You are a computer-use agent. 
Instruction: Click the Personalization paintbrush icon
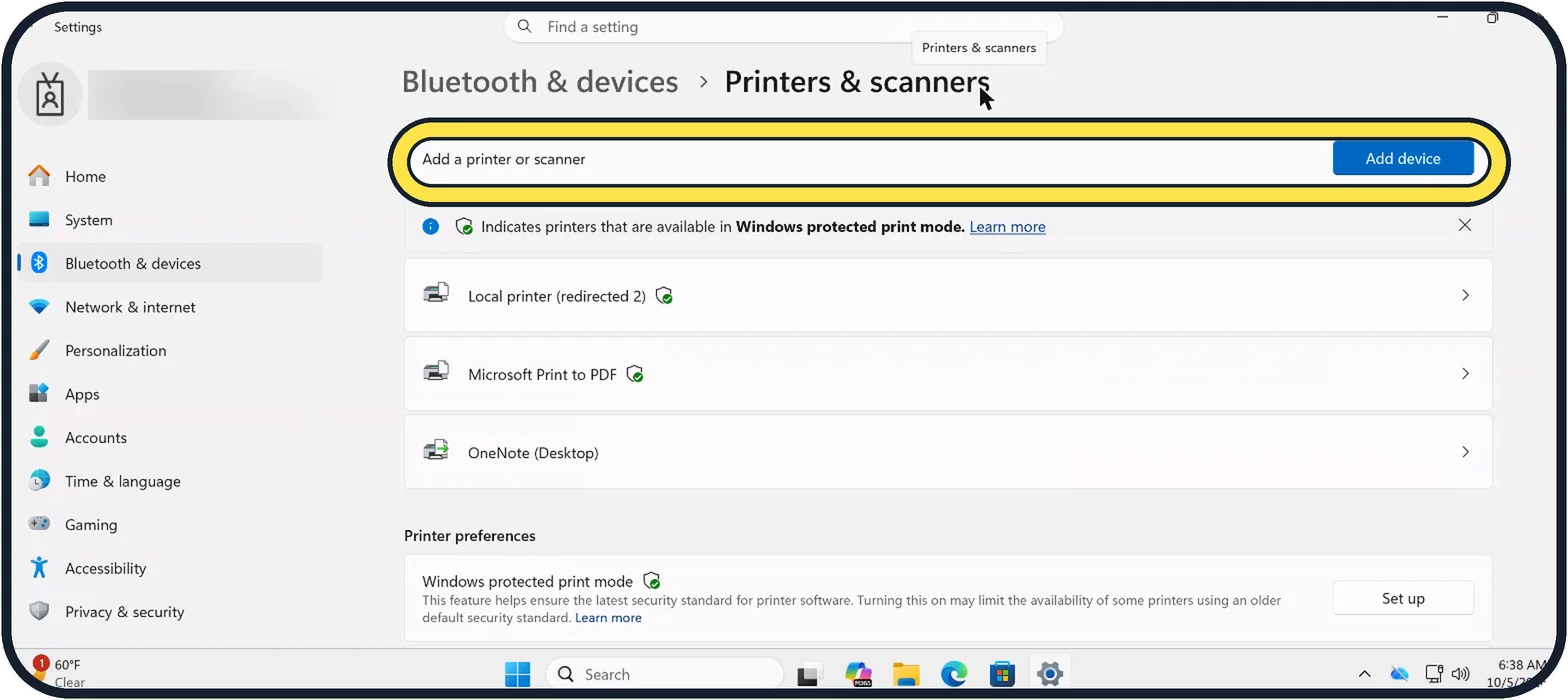(x=39, y=350)
